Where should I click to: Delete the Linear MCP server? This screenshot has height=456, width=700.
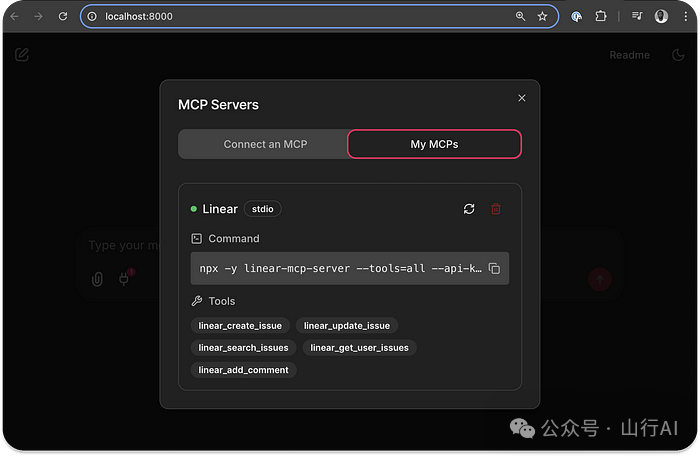point(496,209)
